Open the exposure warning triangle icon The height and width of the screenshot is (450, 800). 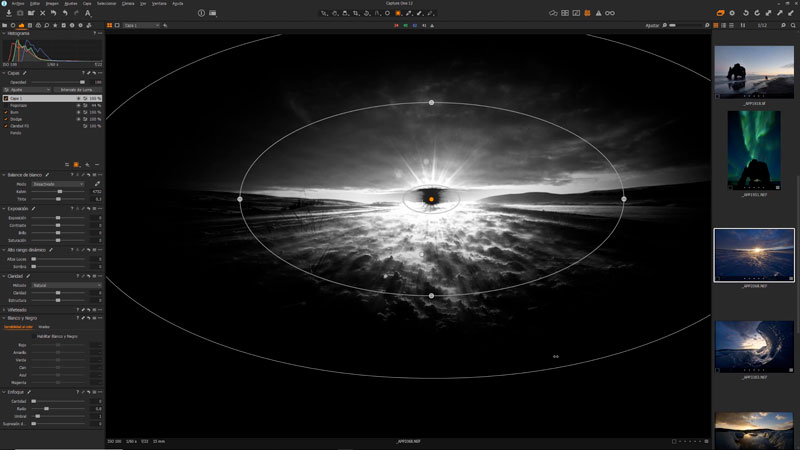598,13
